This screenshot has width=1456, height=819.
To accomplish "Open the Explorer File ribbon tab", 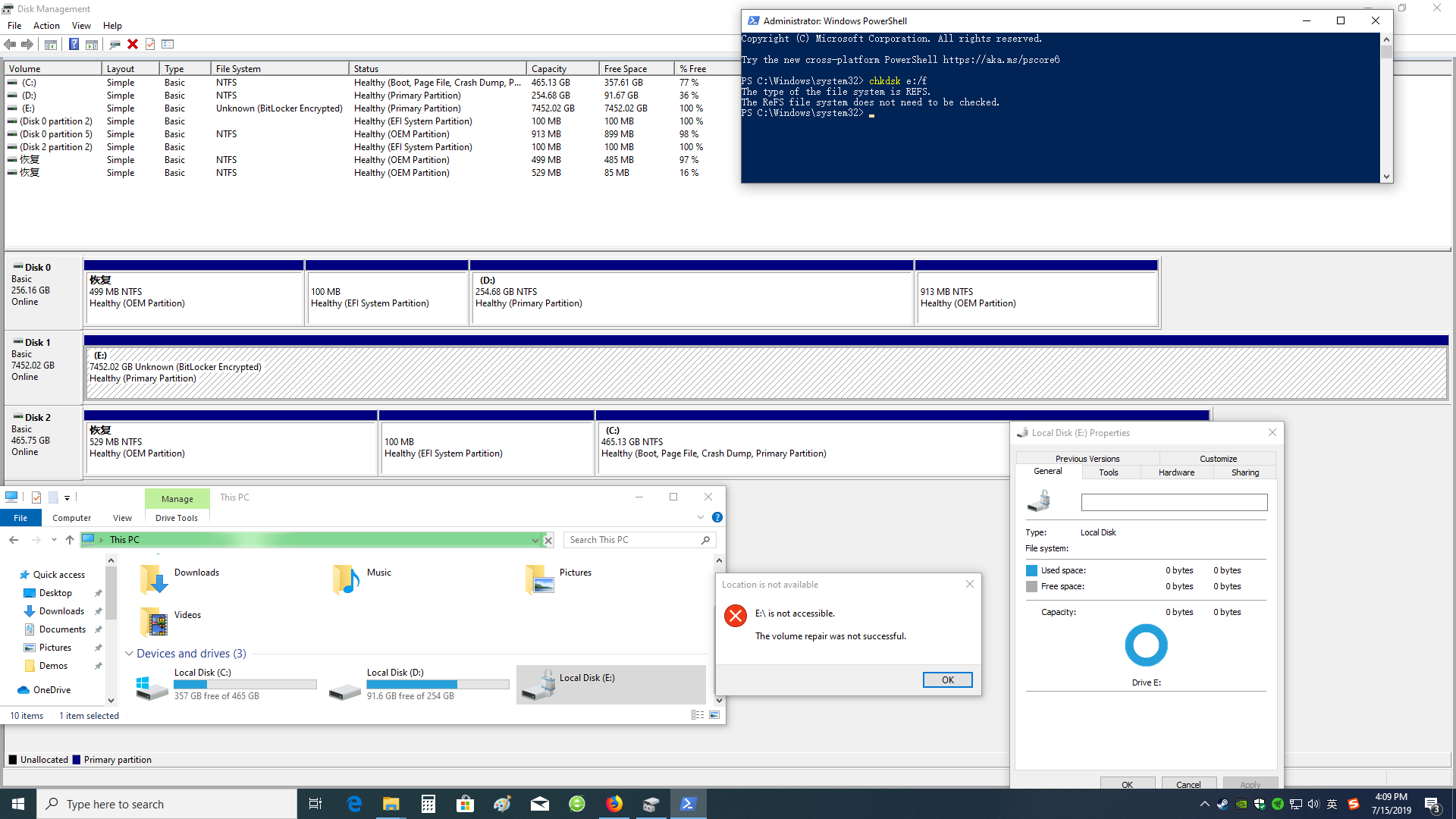I will click(20, 518).
